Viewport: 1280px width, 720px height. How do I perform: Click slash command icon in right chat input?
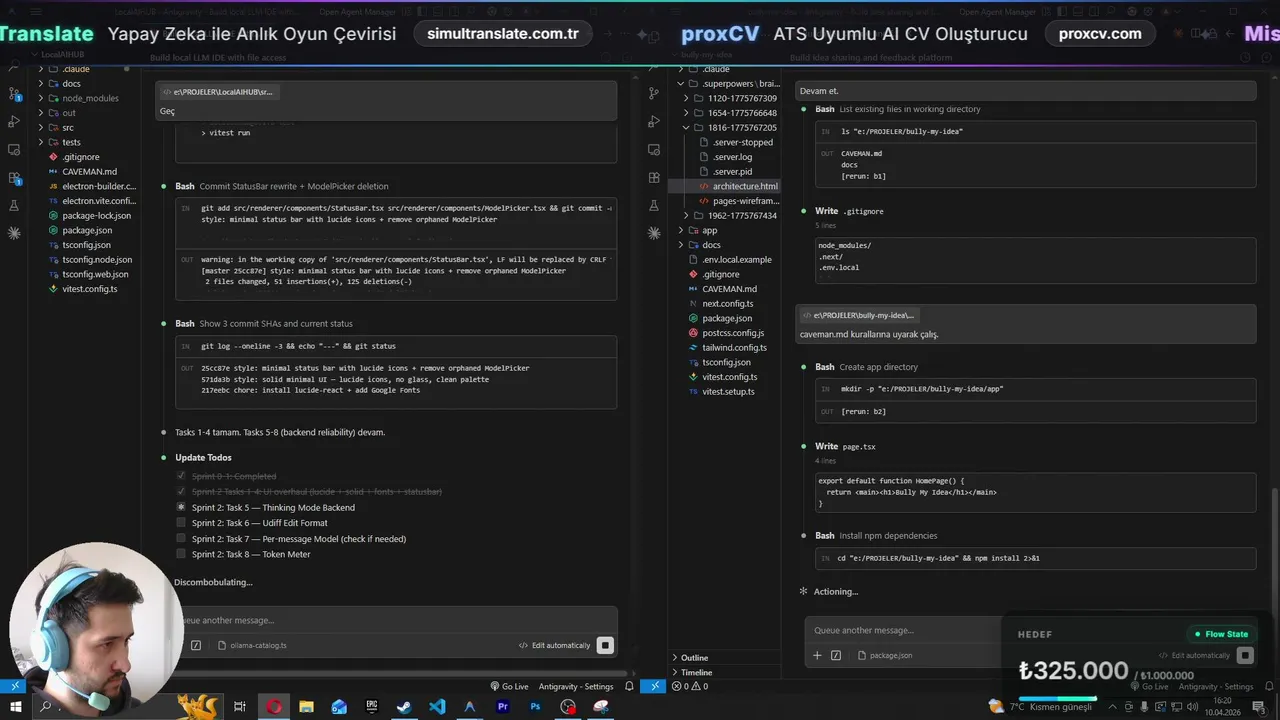coord(836,655)
